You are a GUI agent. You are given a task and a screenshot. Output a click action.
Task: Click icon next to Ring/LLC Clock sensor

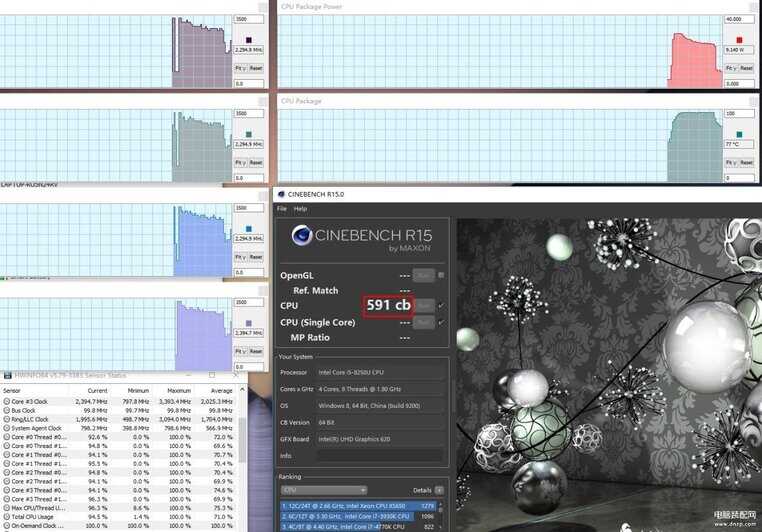pos(6,419)
